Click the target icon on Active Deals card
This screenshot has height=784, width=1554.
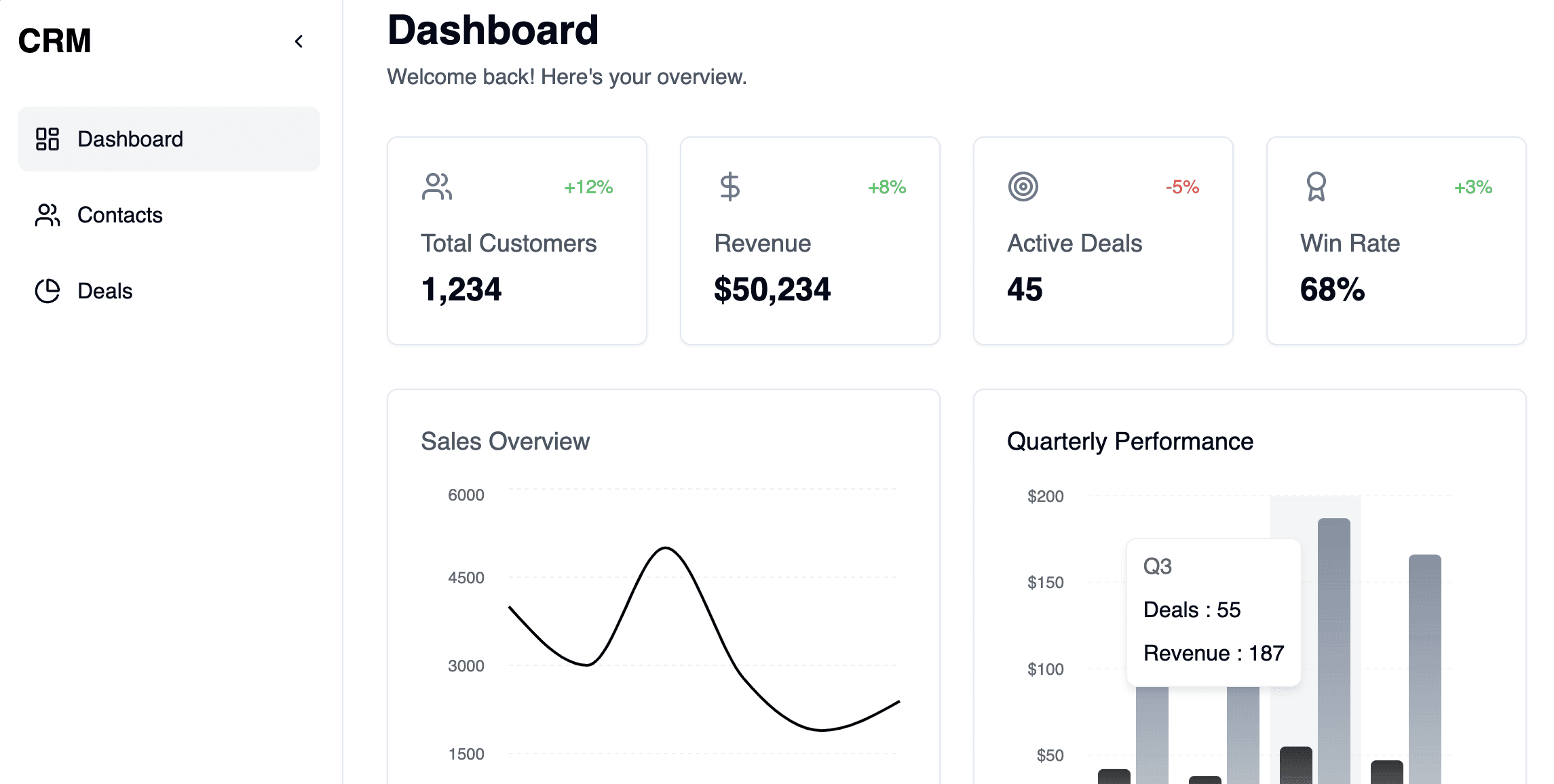click(x=1023, y=187)
